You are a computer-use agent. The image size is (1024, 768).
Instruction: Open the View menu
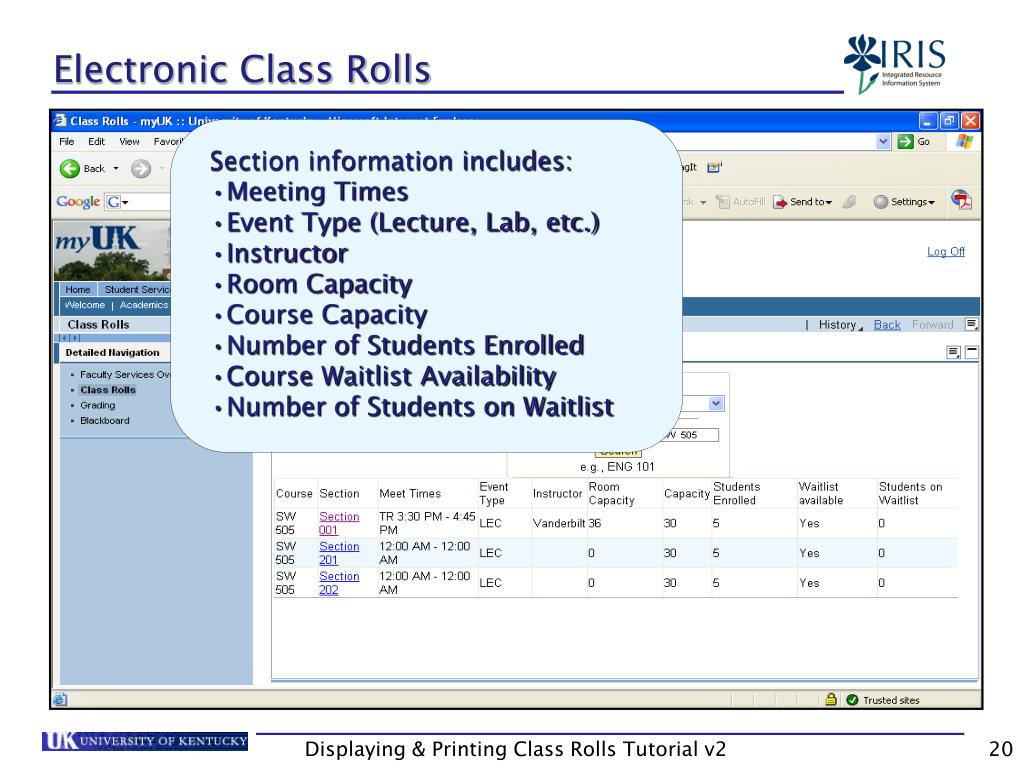pyautogui.click(x=129, y=142)
